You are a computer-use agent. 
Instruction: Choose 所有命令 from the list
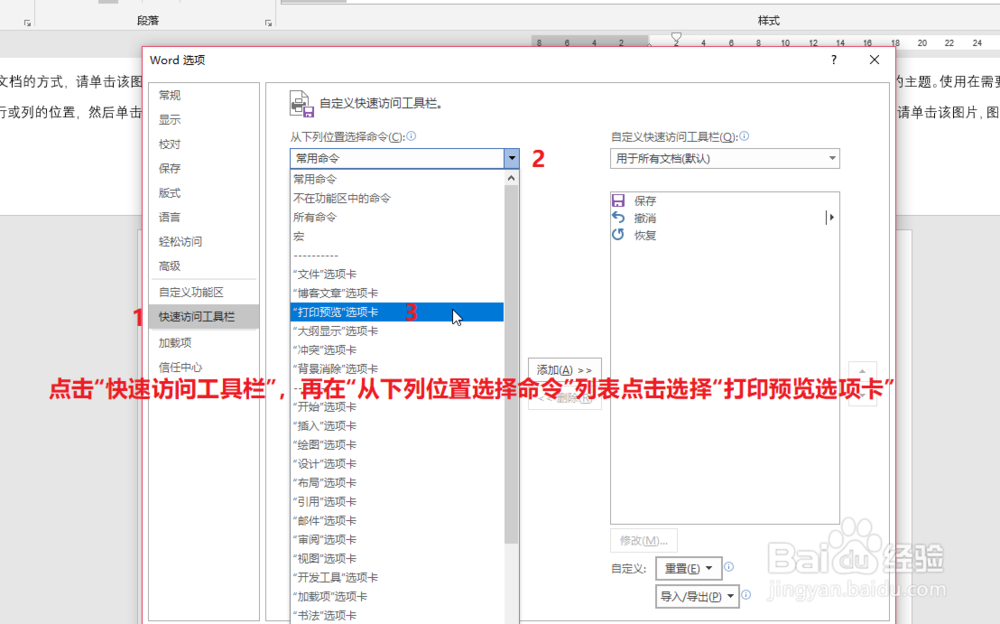tap(397, 217)
